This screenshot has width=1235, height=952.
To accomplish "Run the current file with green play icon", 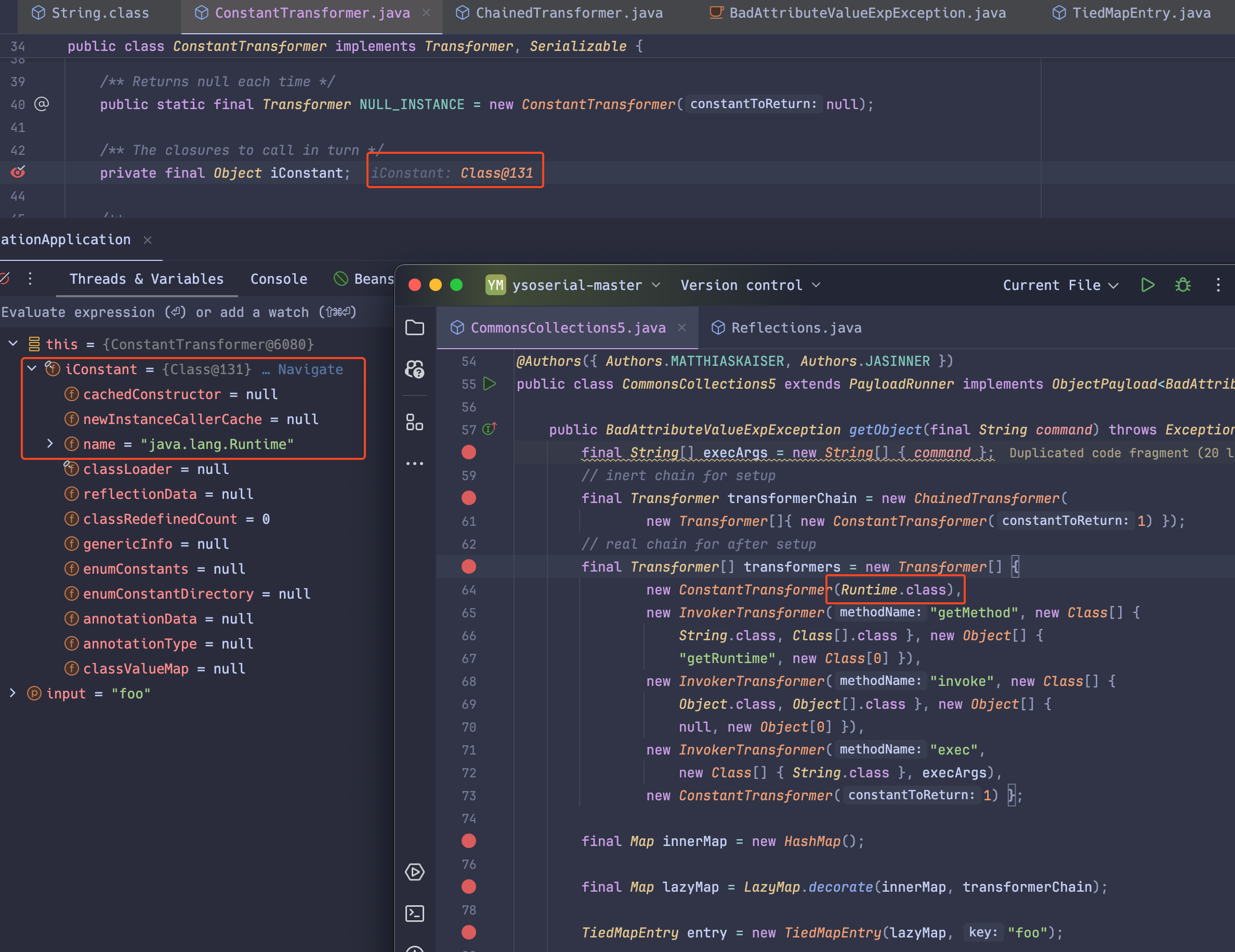I will pos(1147,285).
